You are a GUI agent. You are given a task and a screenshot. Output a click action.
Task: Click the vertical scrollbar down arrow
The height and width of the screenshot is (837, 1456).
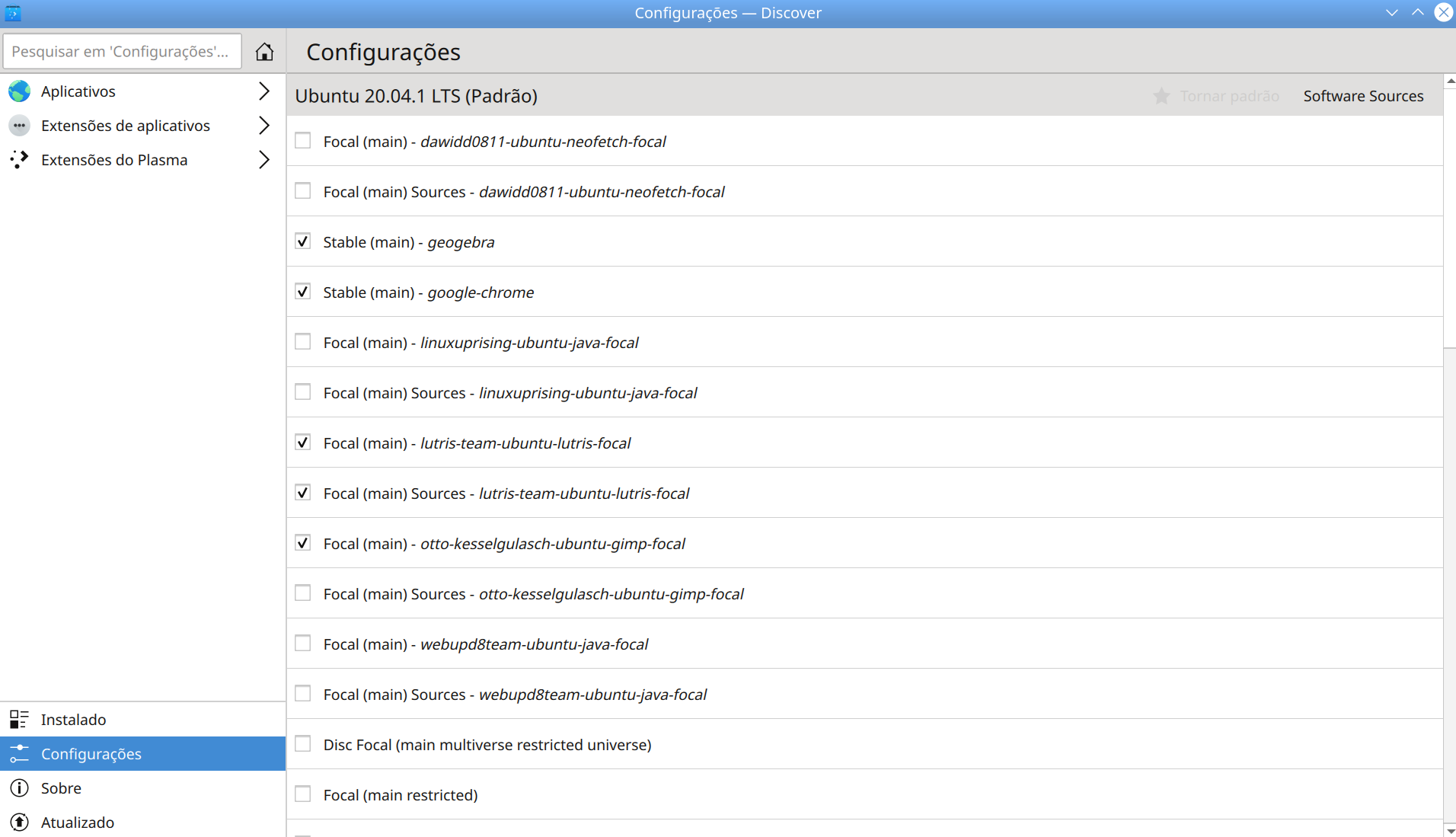1450,830
